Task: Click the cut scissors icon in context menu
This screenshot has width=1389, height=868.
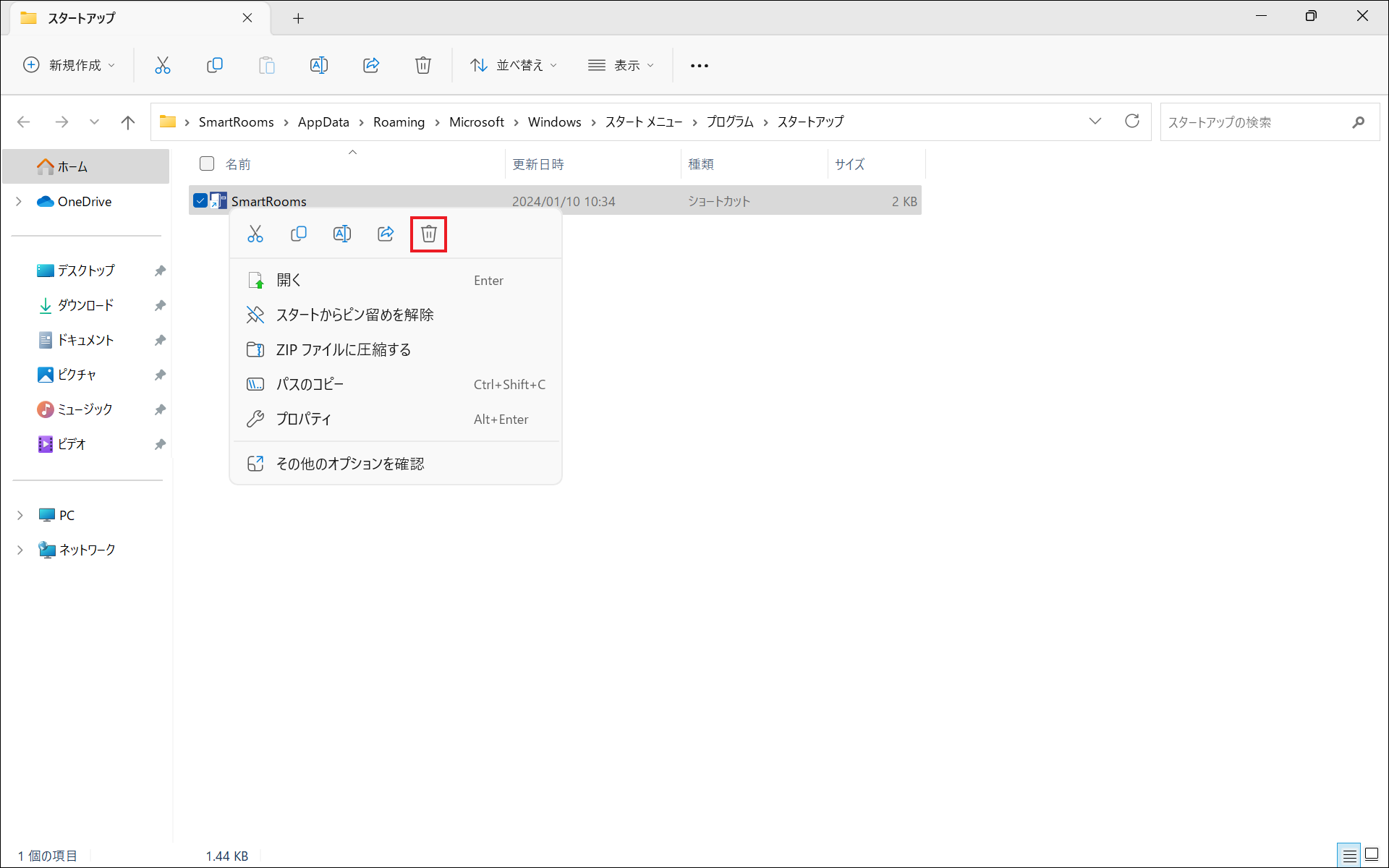Action: click(255, 234)
